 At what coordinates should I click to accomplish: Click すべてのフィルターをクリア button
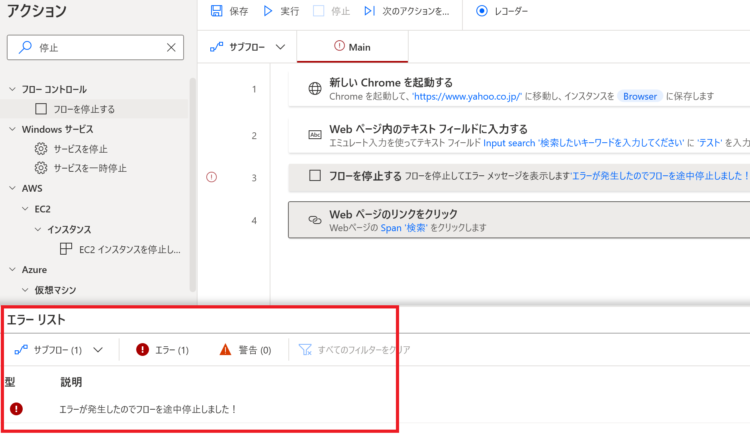point(354,350)
